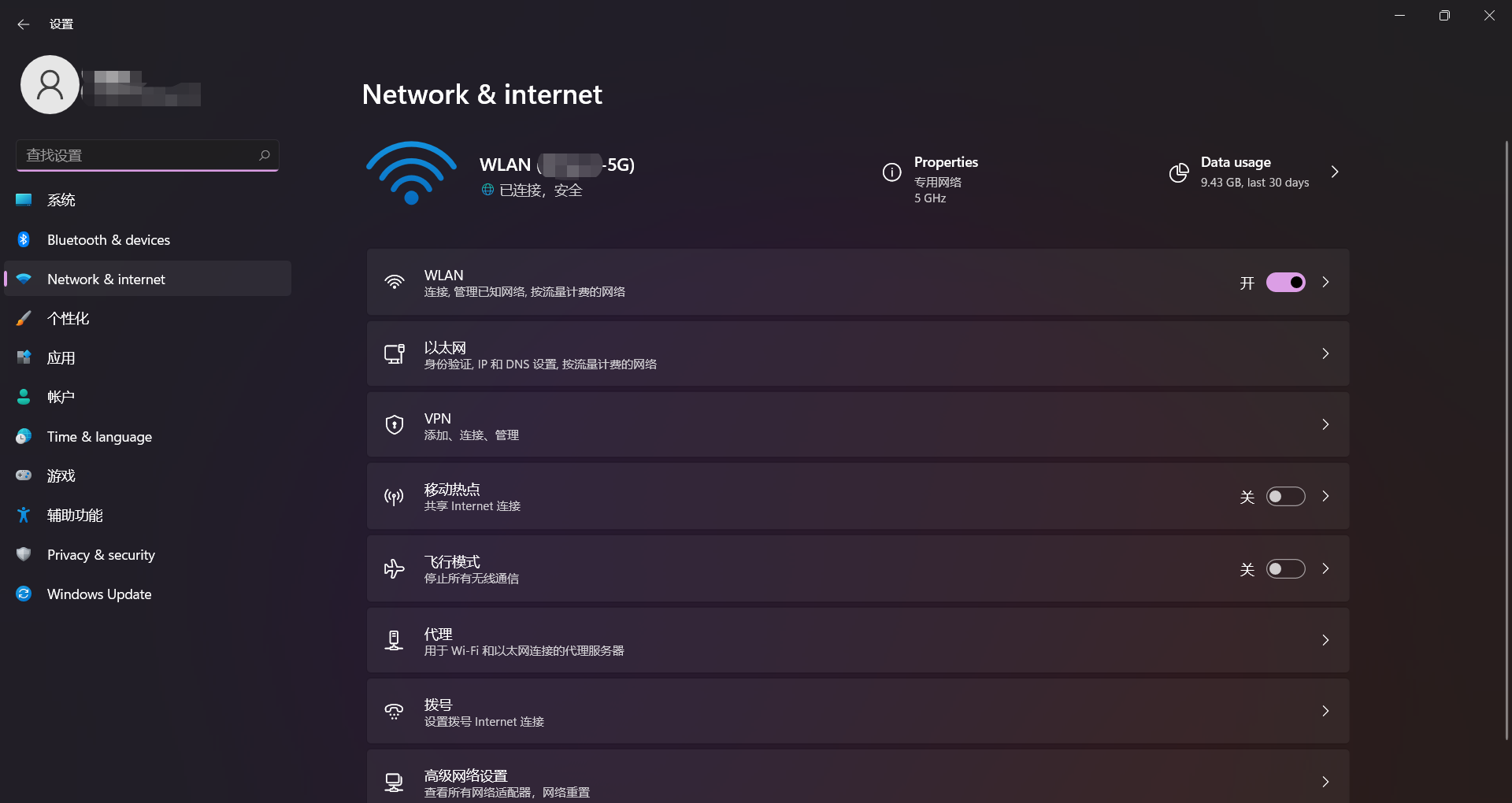Select Time & language in sidebar

99,437
